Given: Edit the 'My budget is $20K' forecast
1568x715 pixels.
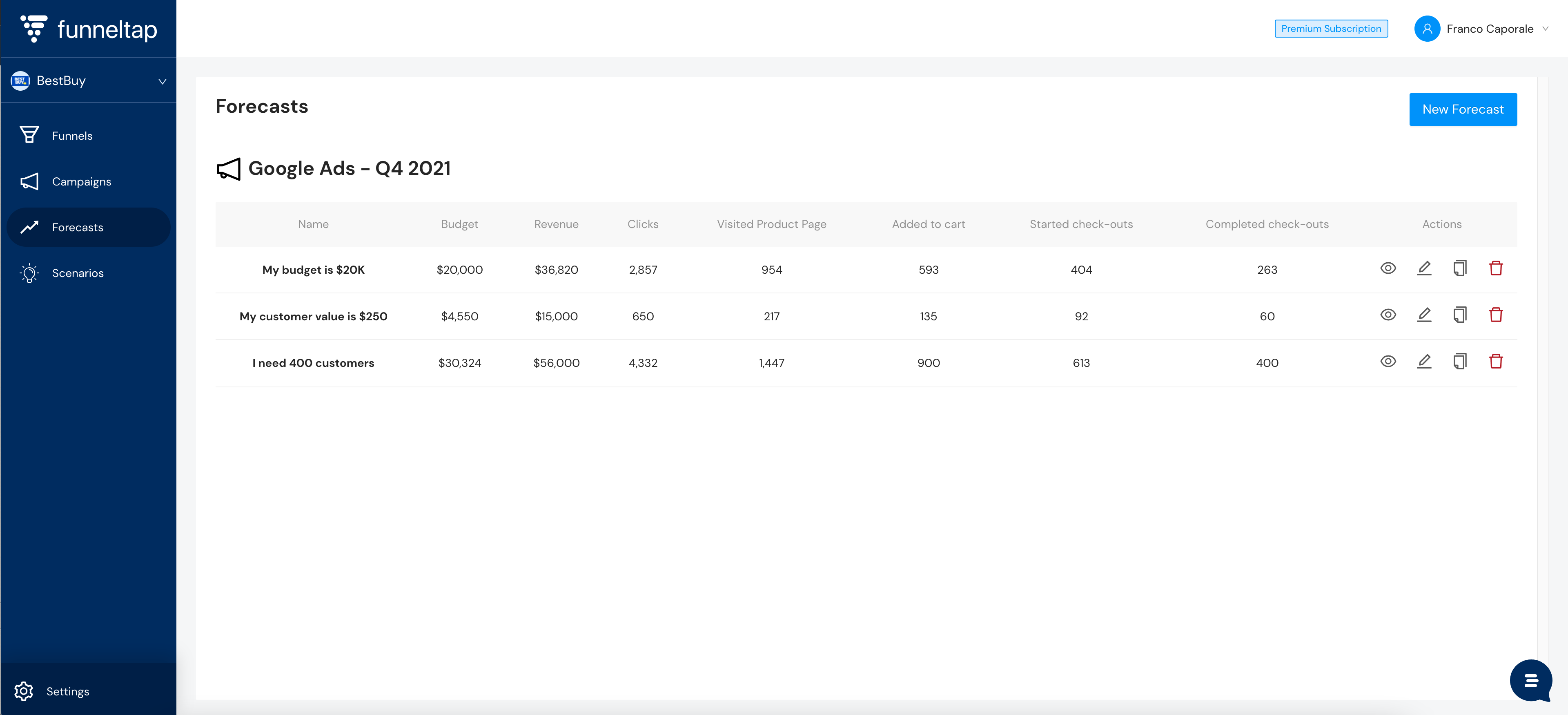Looking at the screenshot, I should [x=1424, y=268].
